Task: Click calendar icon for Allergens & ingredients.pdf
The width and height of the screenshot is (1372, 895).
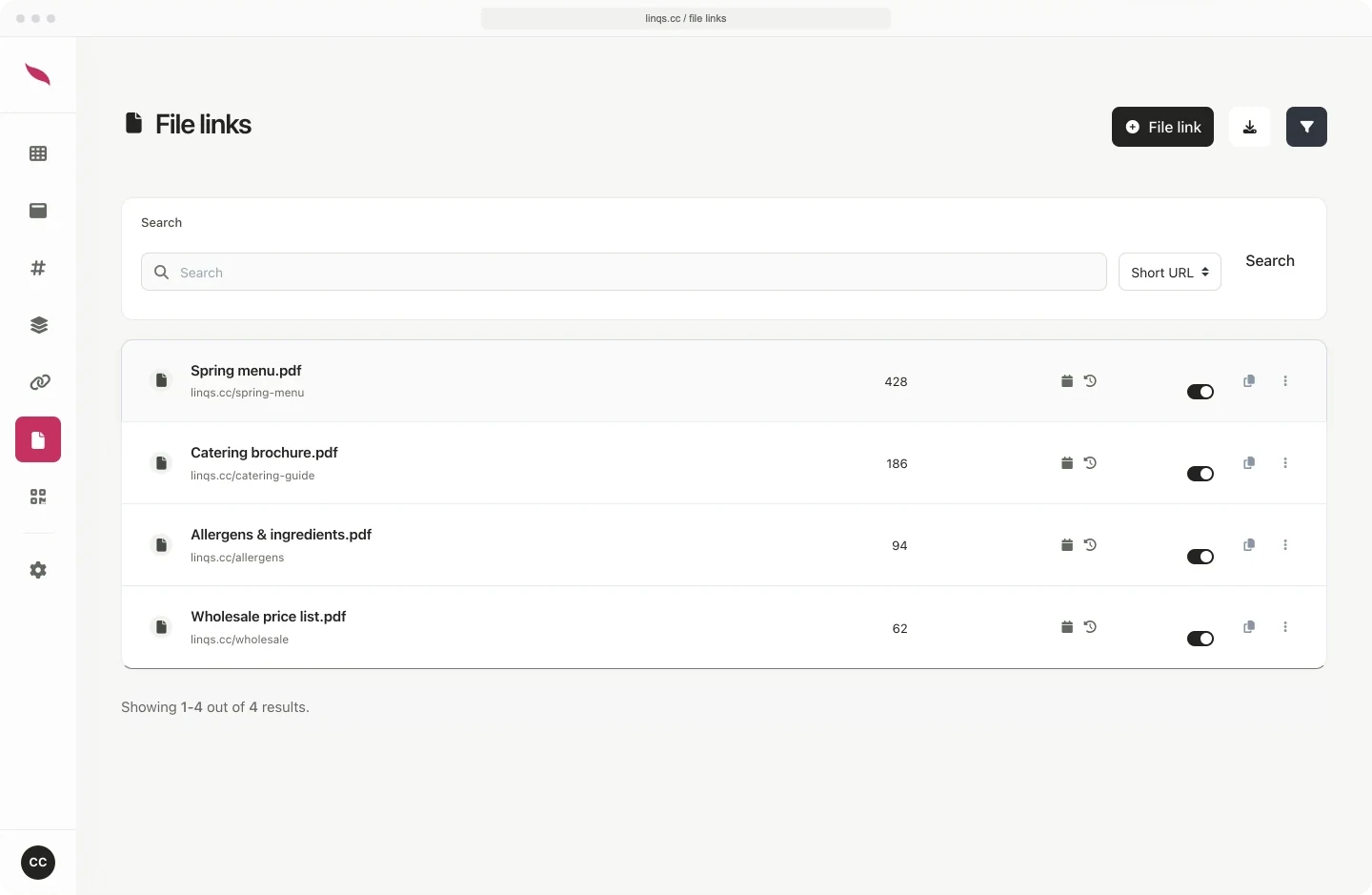Action: coord(1067,545)
